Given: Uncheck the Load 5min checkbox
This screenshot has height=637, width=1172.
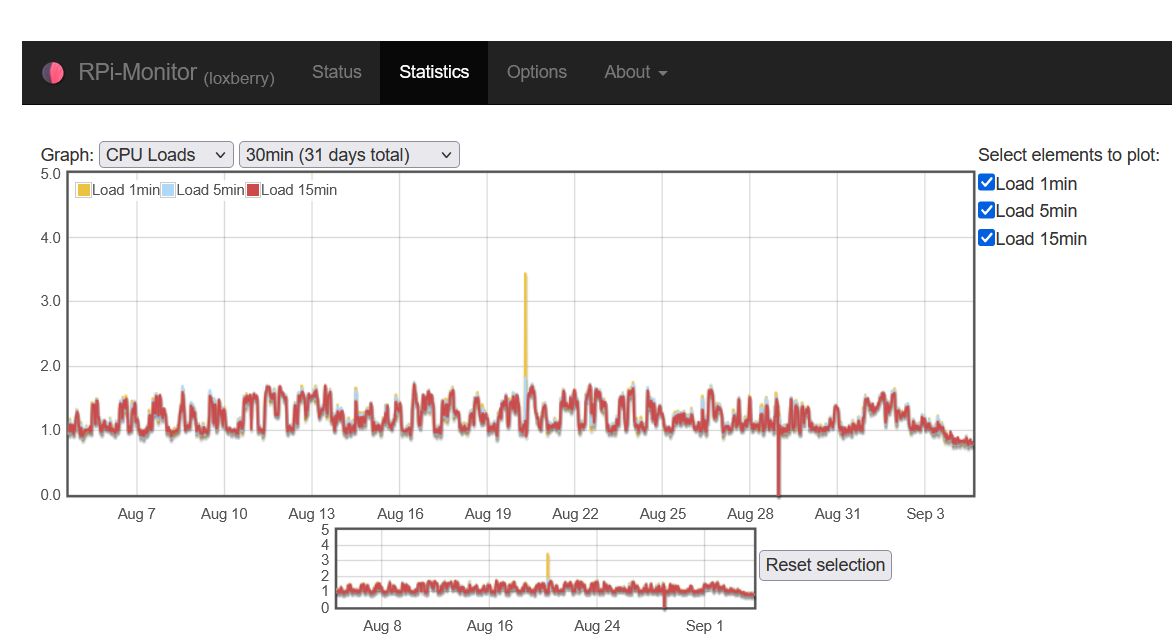Looking at the screenshot, I should pos(987,210).
